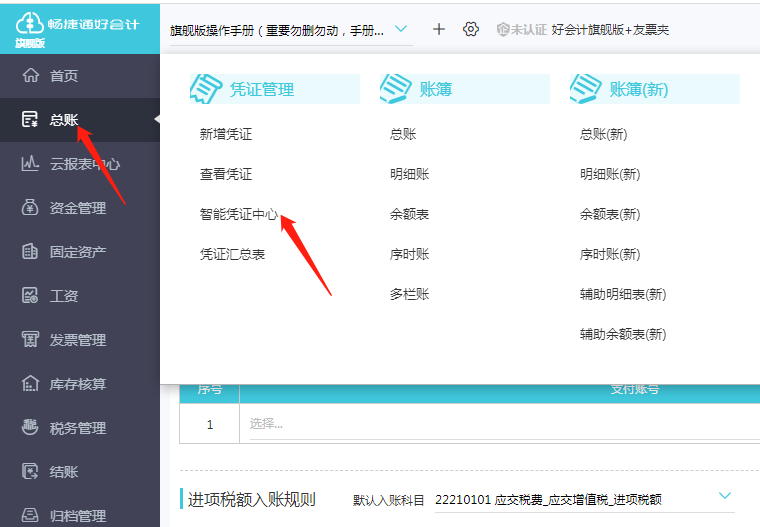Click the 总账 ledger icon in sidebar
The width and height of the screenshot is (760, 527).
click(30, 119)
